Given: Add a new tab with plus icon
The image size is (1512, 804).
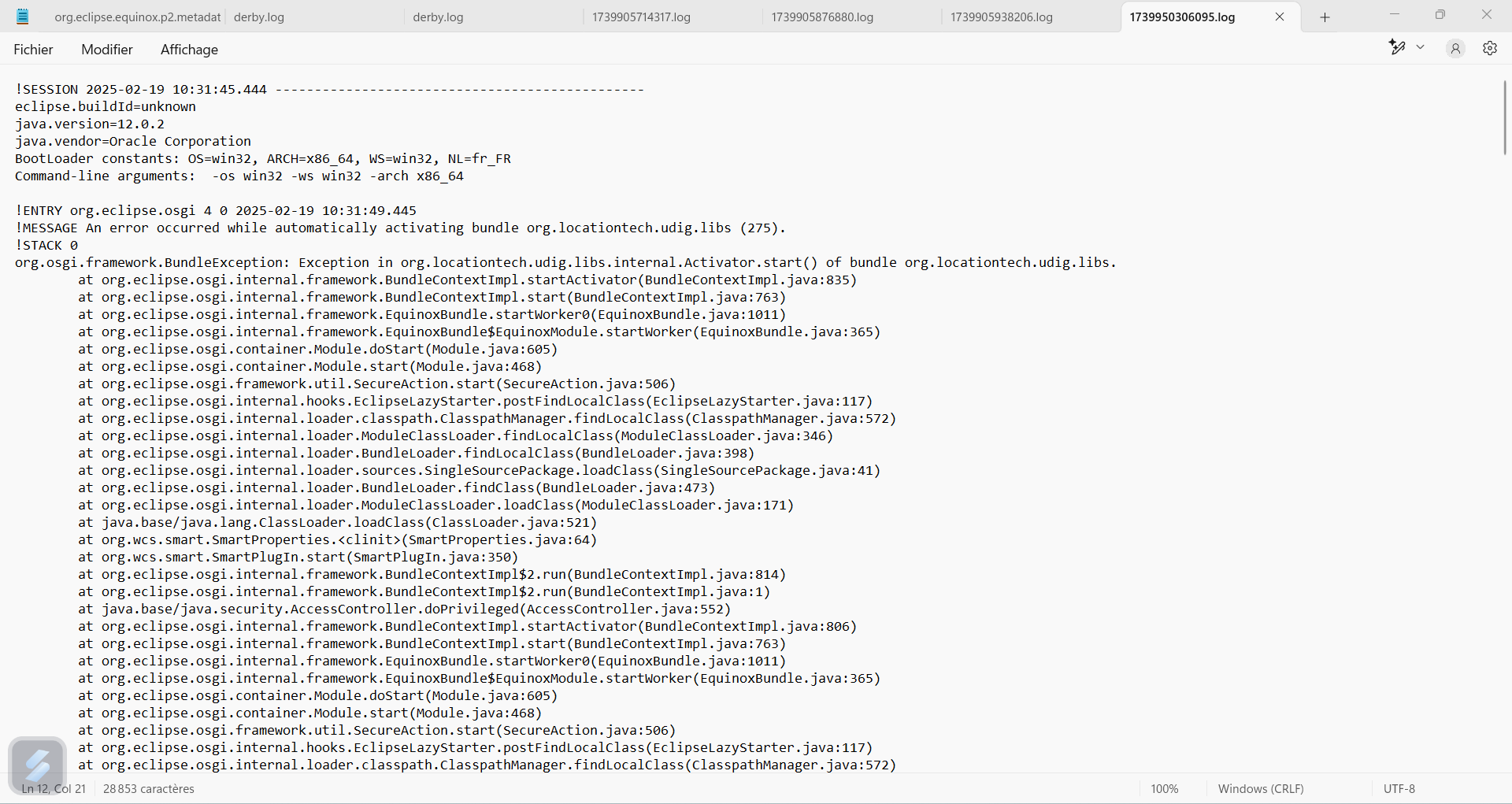Looking at the screenshot, I should point(1325,17).
